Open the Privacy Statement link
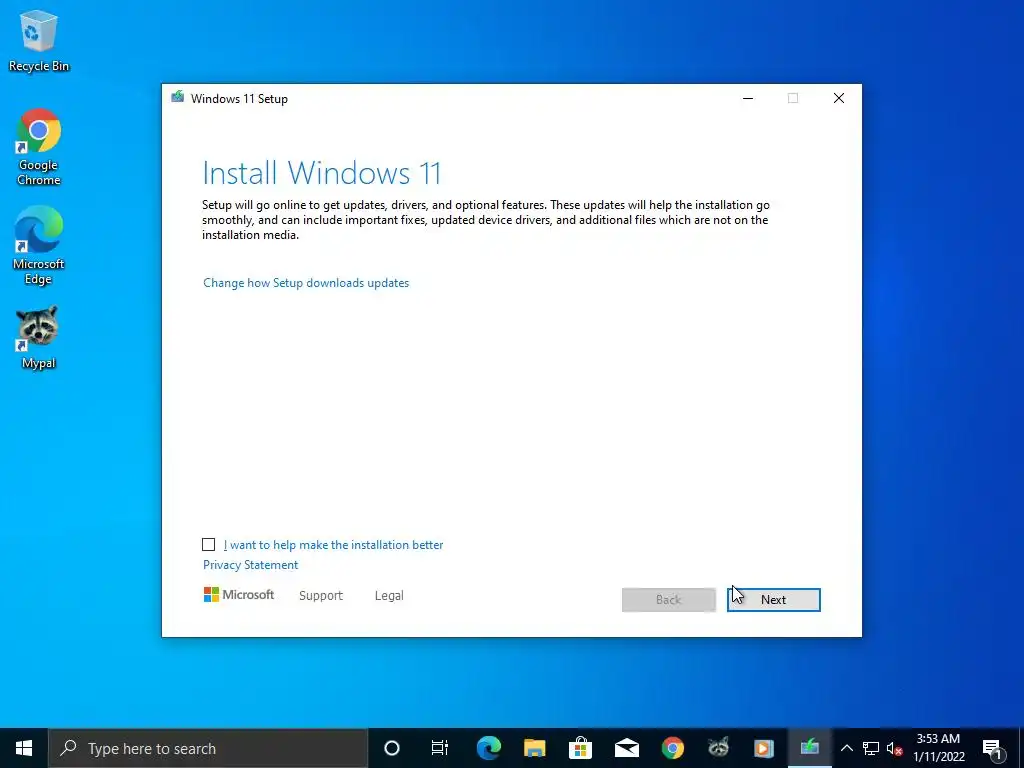This screenshot has height=768, width=1024. click(250, 565)
